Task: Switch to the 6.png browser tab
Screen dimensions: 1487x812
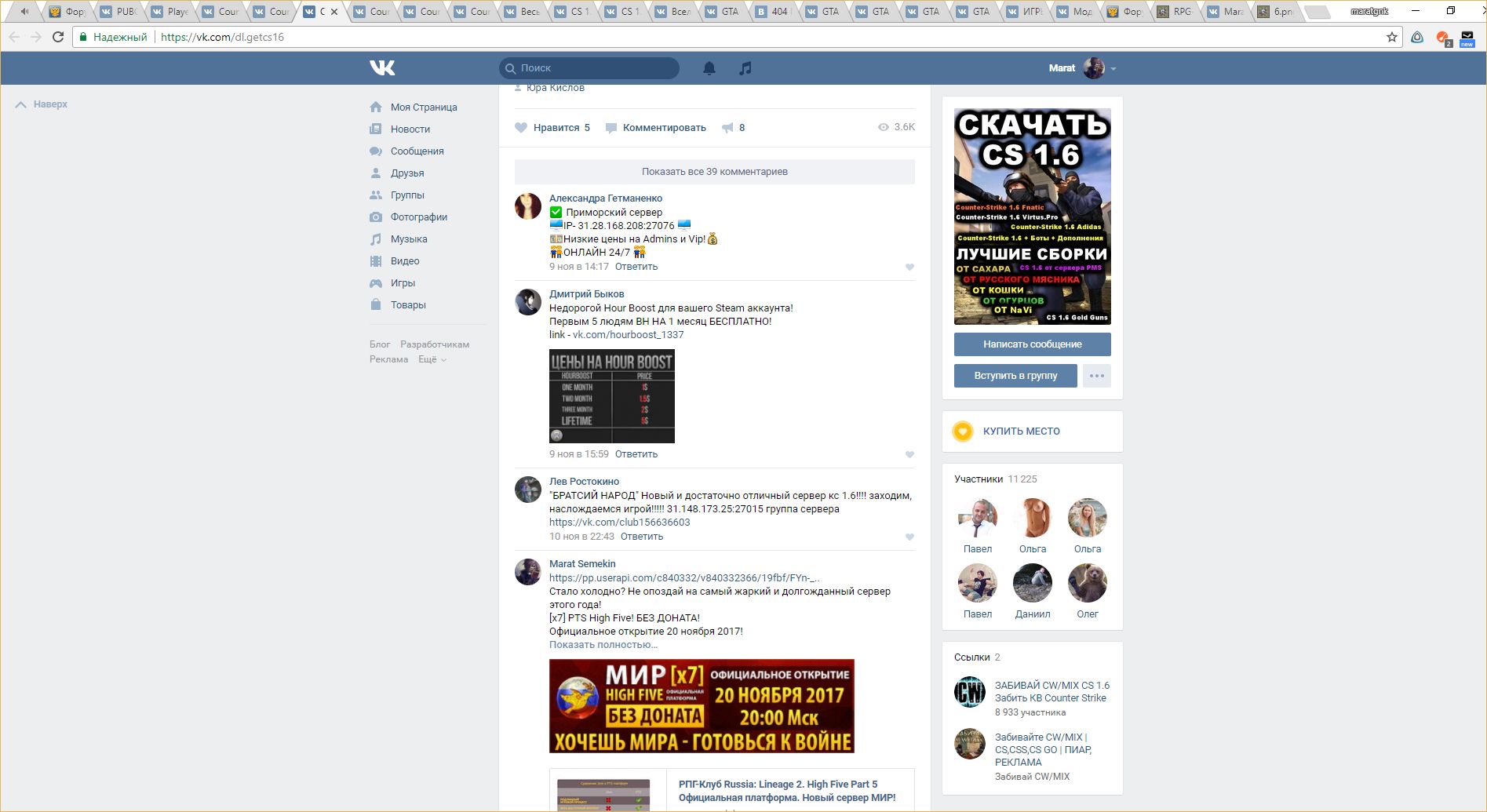Action: click(1275, 12)
